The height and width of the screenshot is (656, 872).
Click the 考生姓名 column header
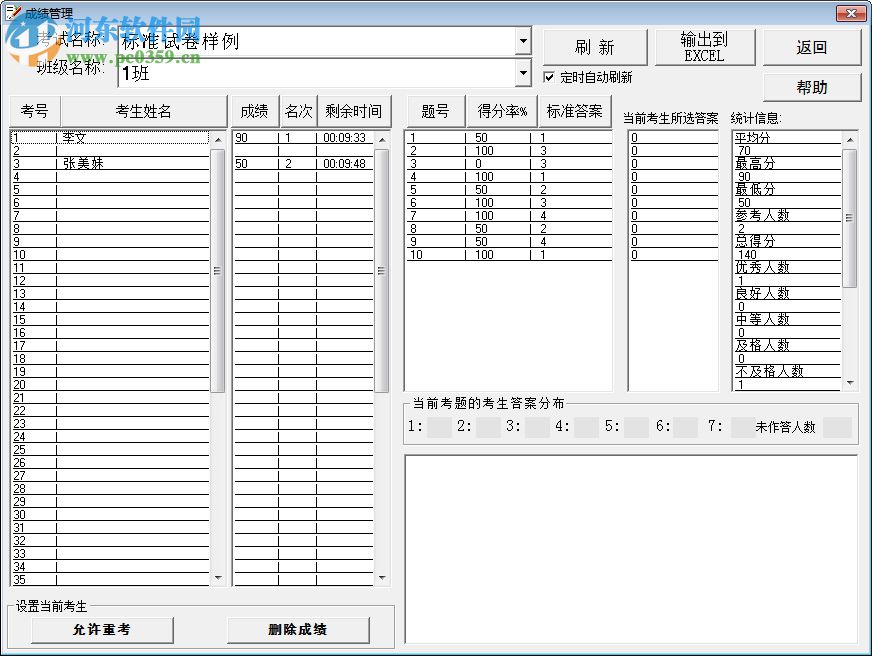click(x=143, y=111)
